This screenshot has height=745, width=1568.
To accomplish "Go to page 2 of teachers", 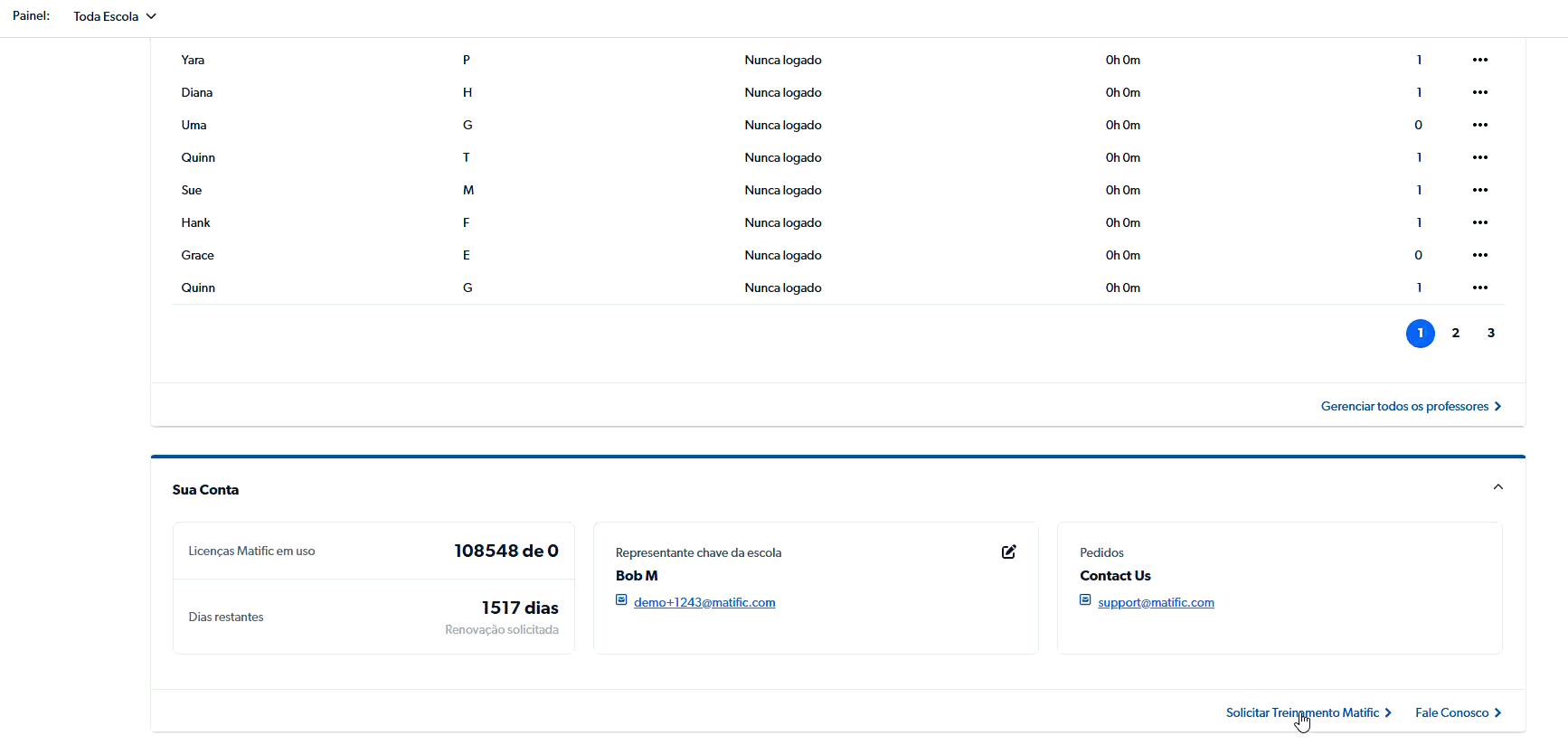I will 1455,333.
